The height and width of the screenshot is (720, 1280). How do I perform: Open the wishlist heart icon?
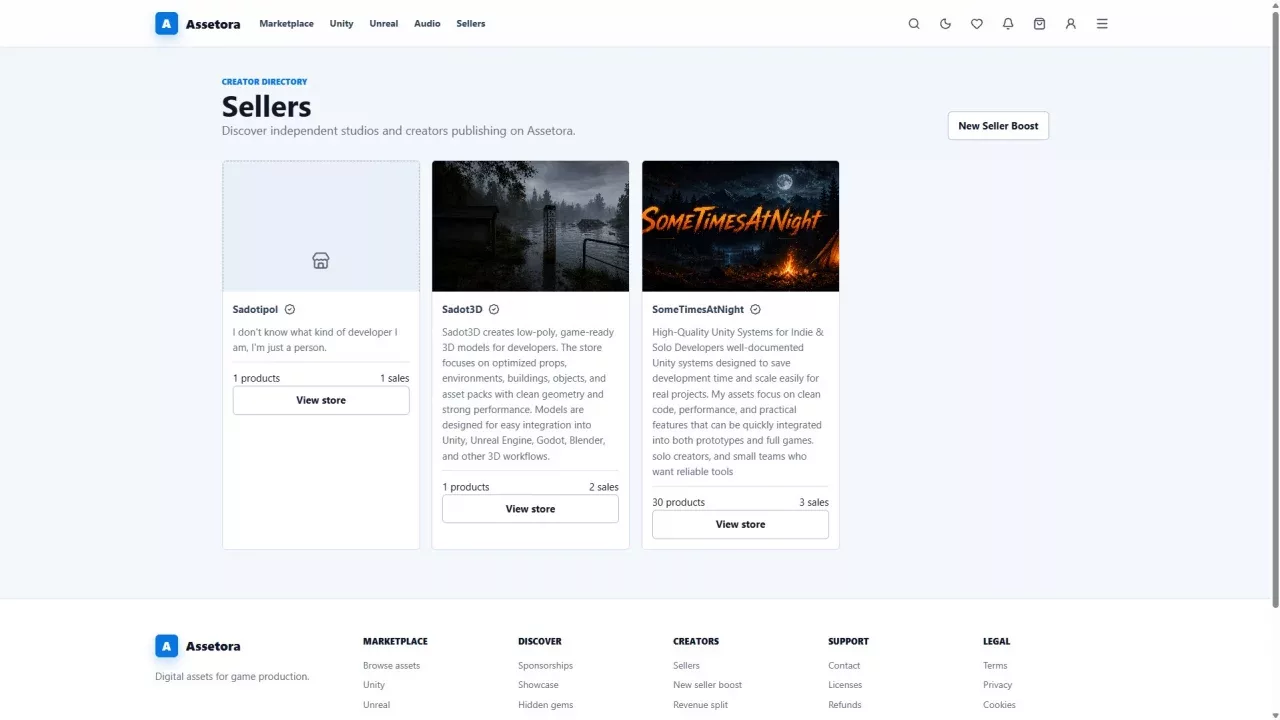pyautogui.click(x=977, y=24)
